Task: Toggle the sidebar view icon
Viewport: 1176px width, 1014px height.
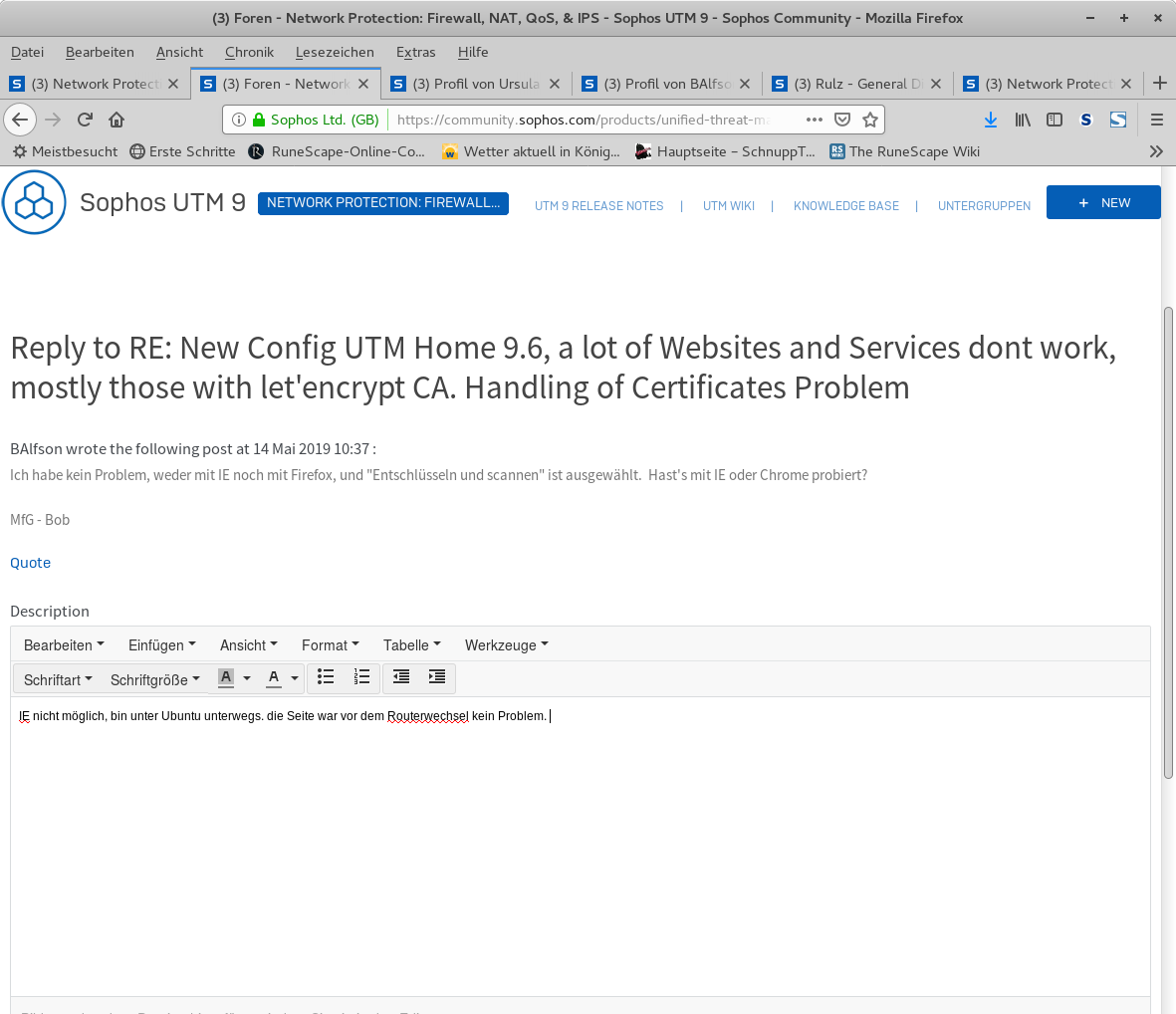Action: click(1055, 120)
